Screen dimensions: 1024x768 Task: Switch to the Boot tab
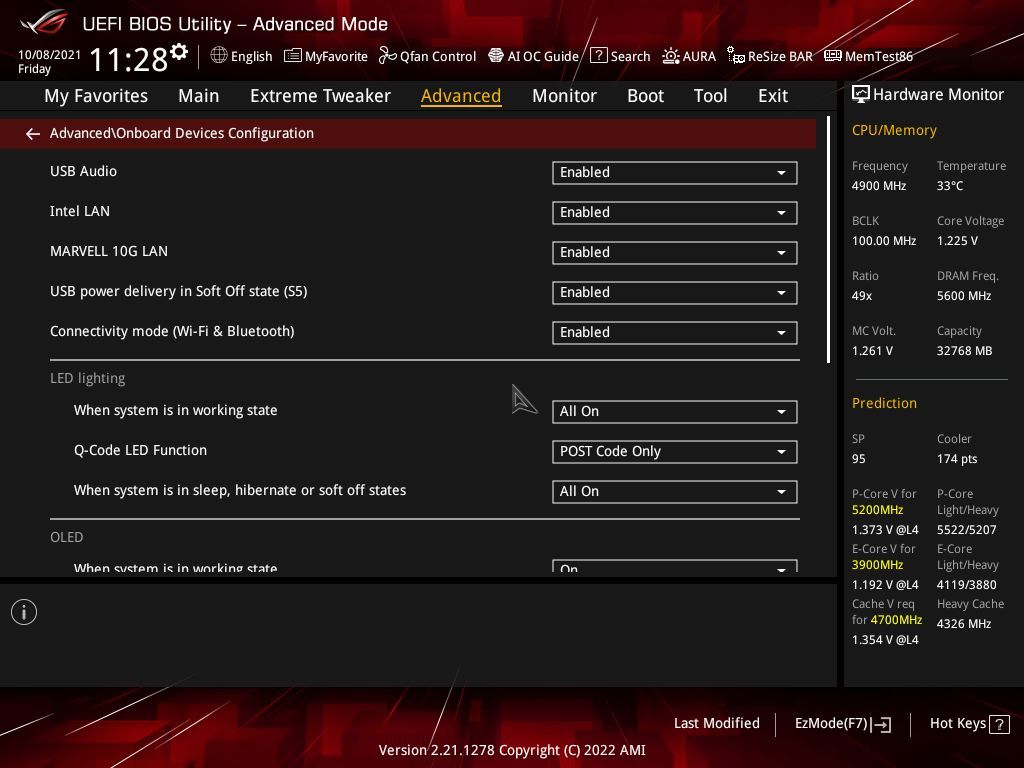645,96
